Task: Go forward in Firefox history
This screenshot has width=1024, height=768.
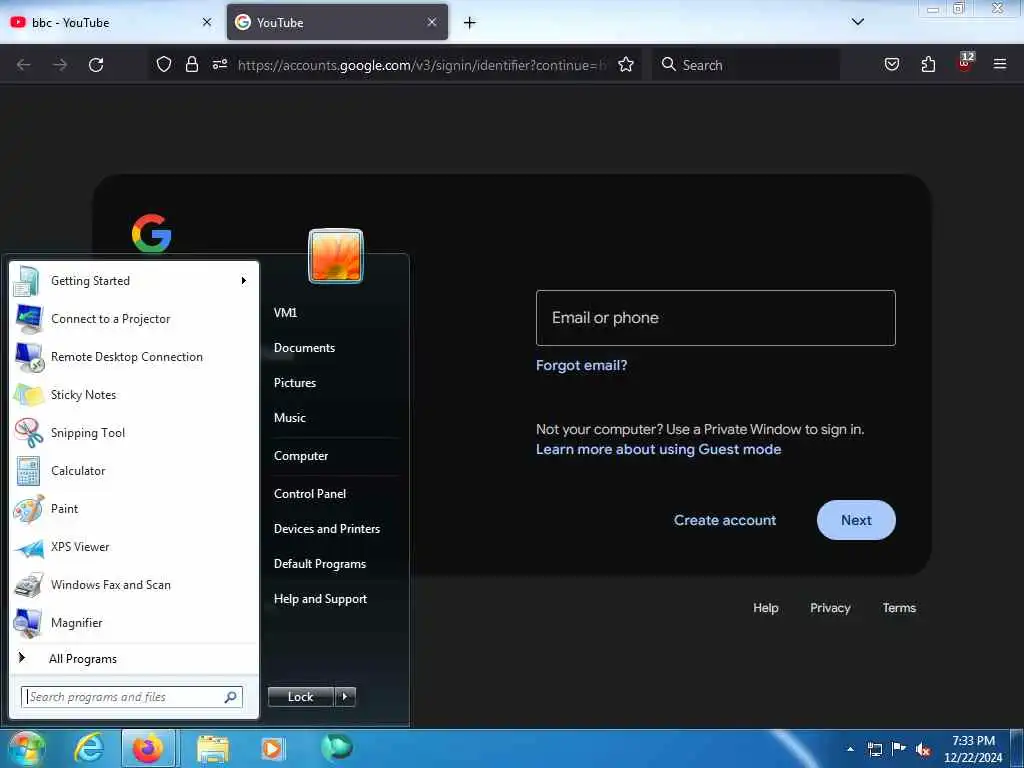Action: 60,65
